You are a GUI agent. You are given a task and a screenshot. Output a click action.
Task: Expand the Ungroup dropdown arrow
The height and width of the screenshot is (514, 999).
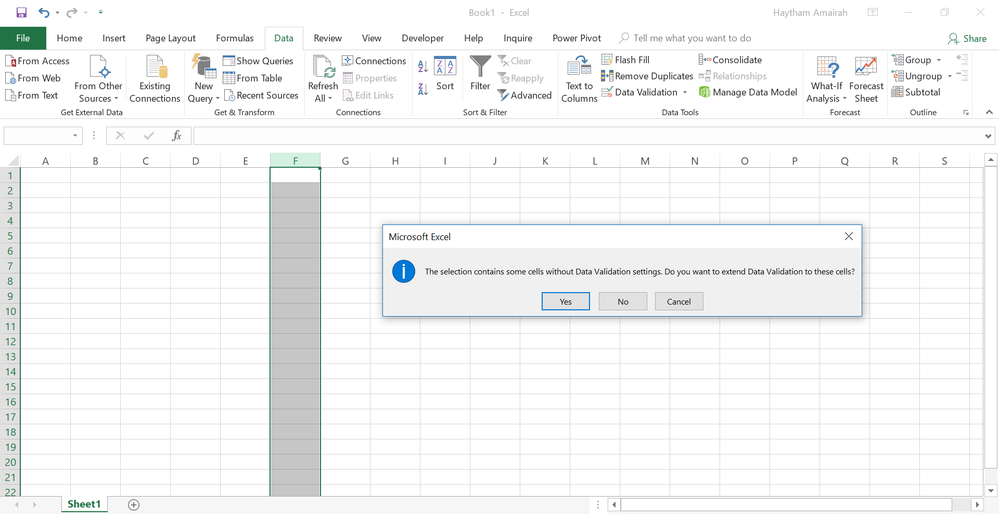coord(949,76)
